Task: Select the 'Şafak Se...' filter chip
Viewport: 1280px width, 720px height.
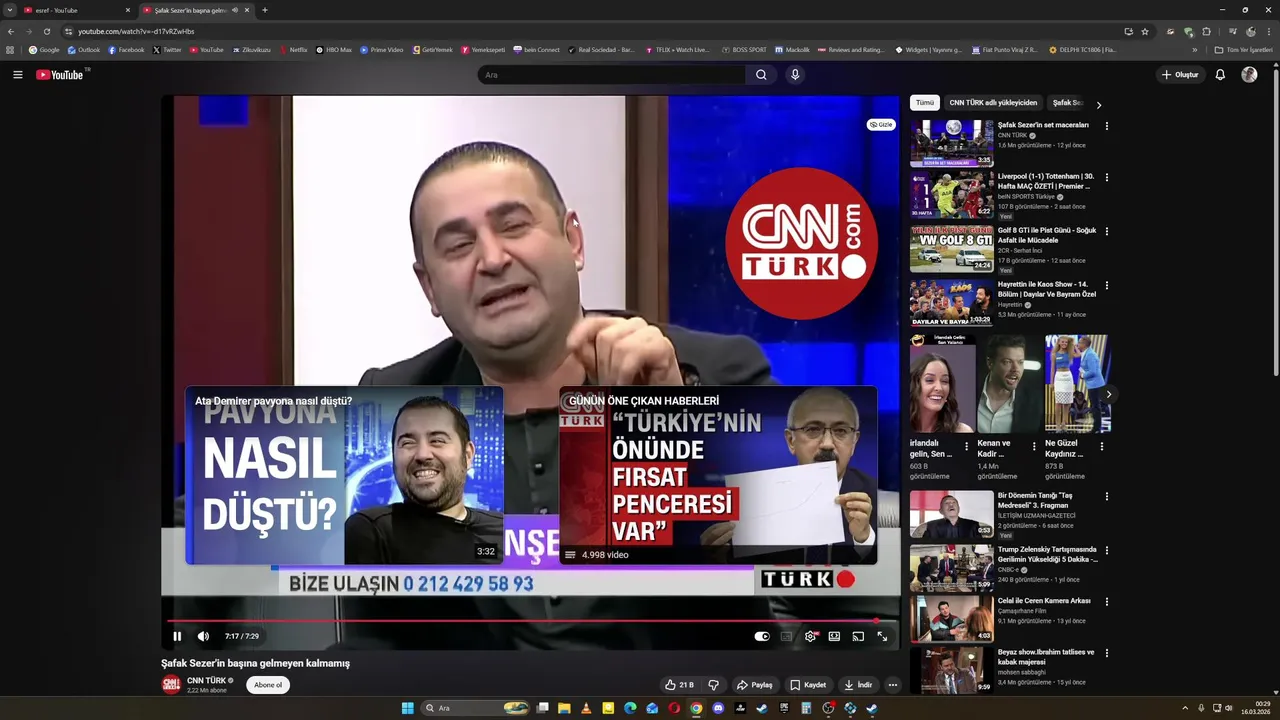Action: point(1068,103)
